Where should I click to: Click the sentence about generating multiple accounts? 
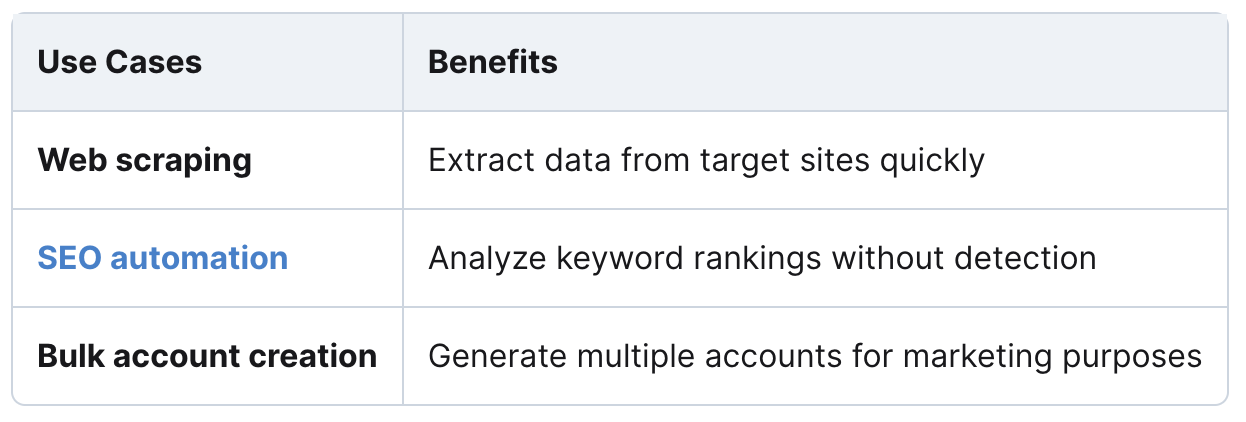click(x=815, y=356)
